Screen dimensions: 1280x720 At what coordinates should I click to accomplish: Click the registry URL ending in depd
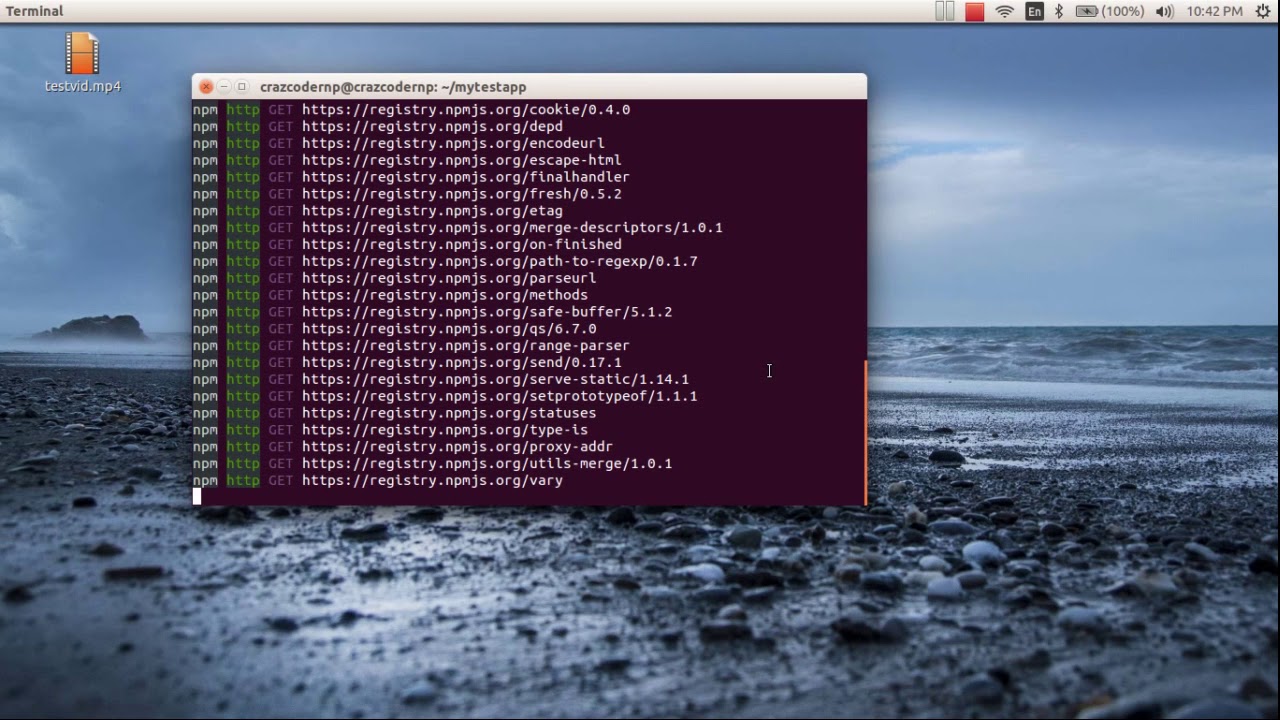432,127
